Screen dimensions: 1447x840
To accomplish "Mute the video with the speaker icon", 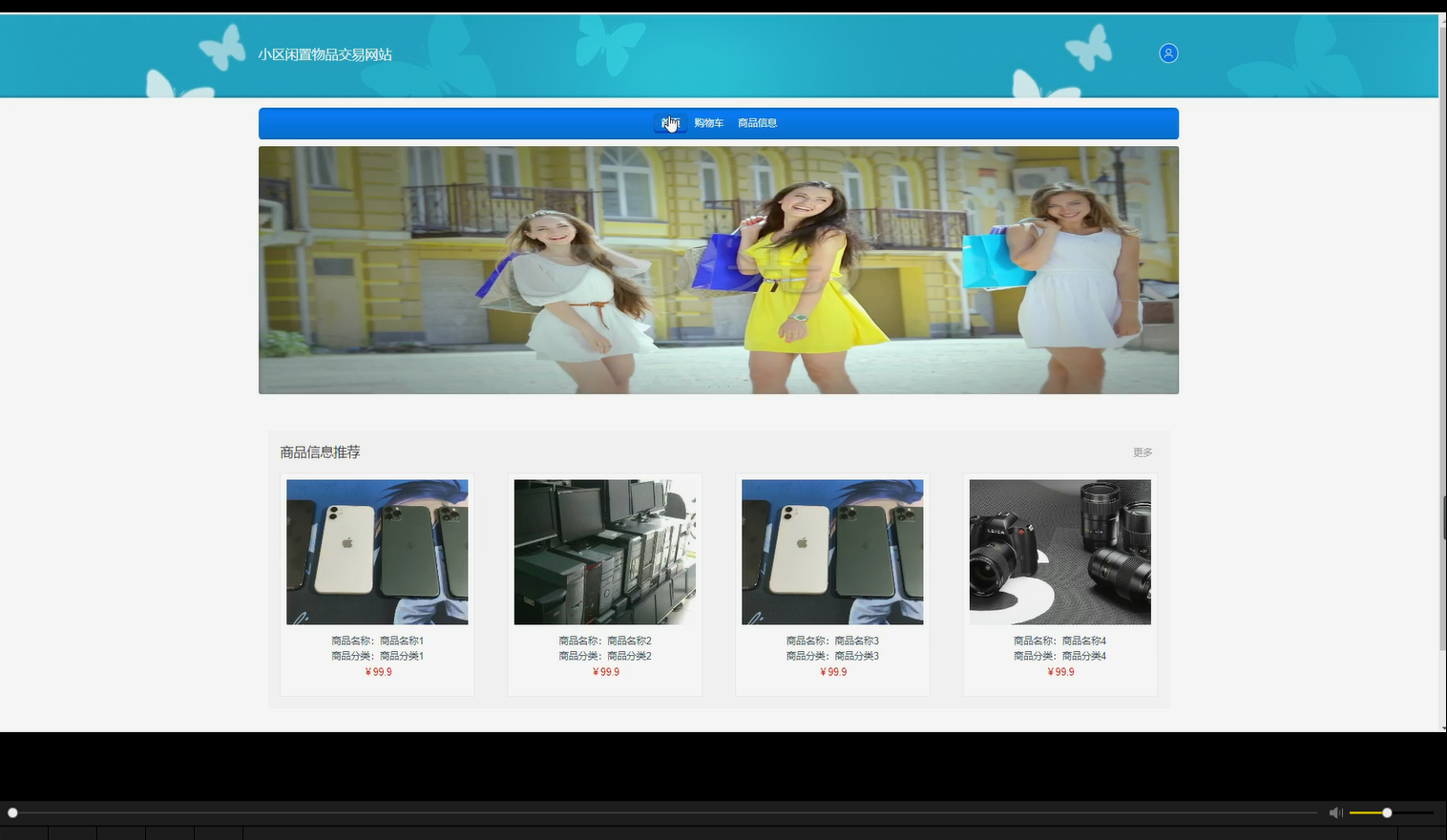I will pyautogui.click(x=1335, y=812).
